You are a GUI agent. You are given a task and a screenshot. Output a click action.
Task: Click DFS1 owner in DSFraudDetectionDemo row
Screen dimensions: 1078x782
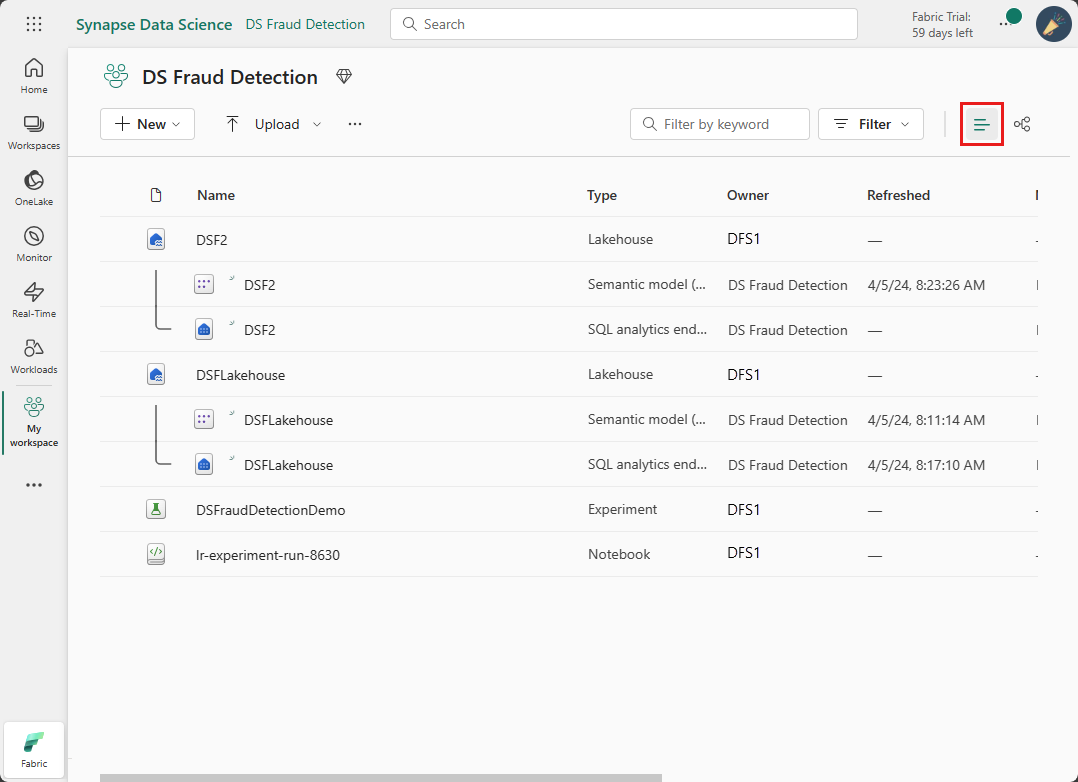pos(743,510)
